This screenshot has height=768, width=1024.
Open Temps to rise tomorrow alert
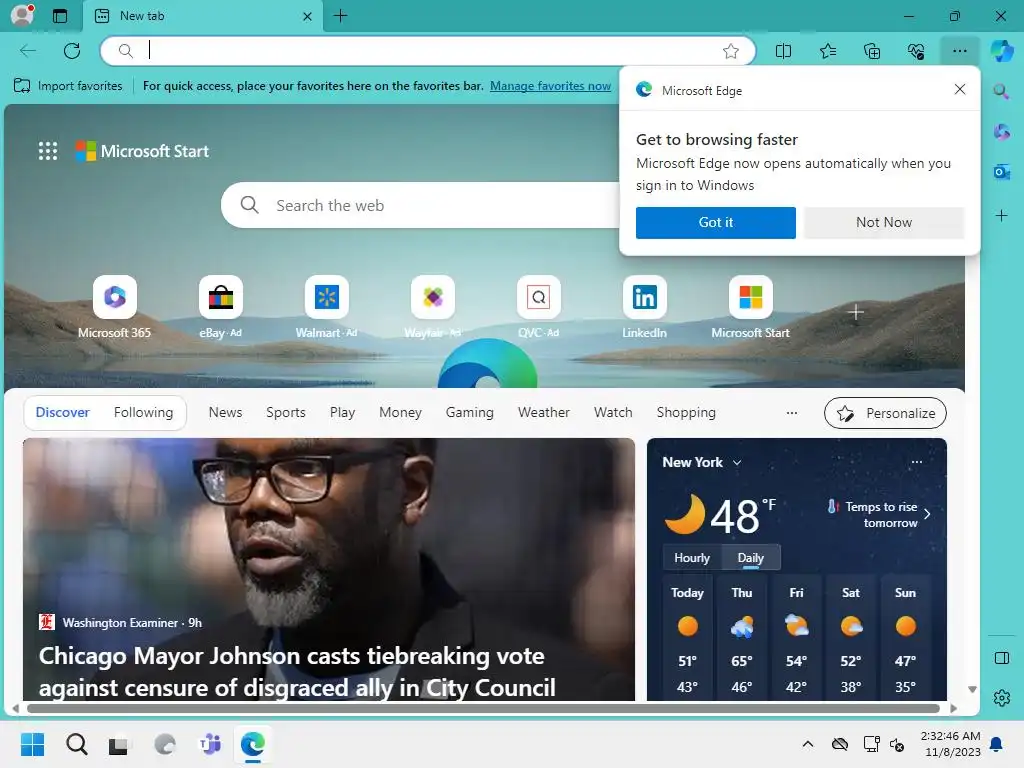pos(879,515)
